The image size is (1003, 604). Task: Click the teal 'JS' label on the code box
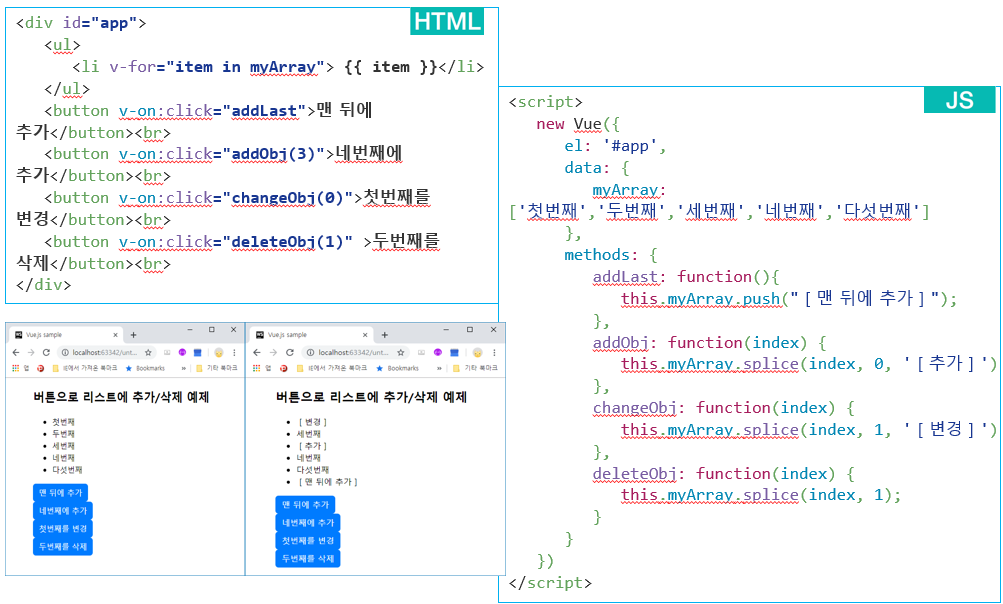(960, 100)
